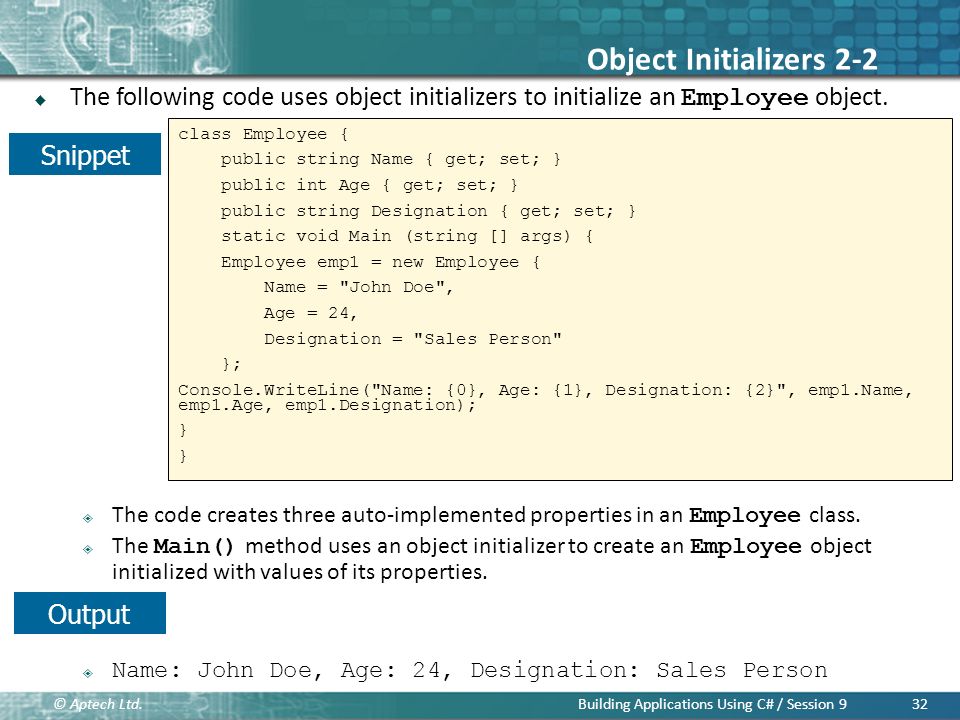Click the code line 'Name = "John Doe",'

click(x=358, y=287)
